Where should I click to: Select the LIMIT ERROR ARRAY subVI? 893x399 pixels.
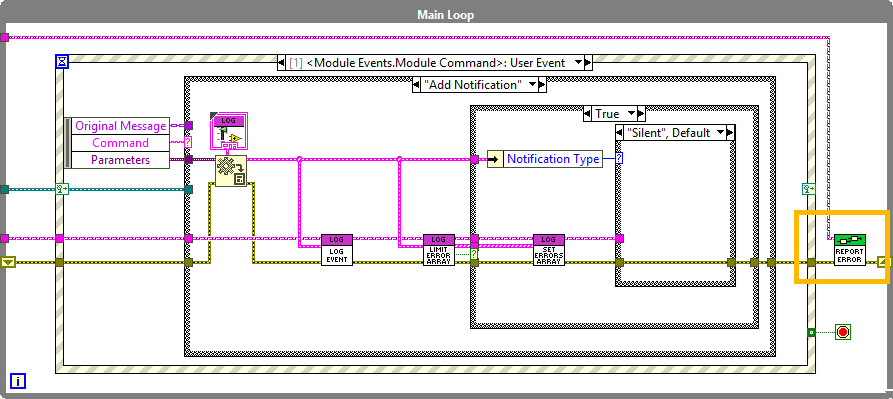439,250
